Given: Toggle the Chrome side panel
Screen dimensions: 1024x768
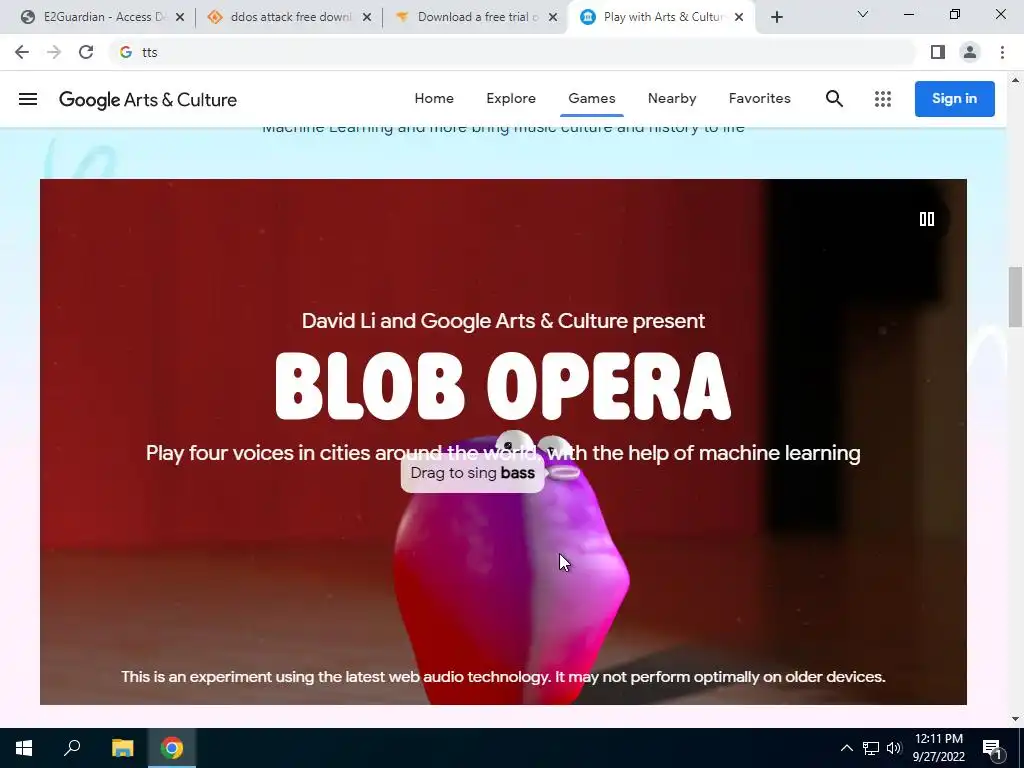Looking at the screenshot, I should 938,52.
